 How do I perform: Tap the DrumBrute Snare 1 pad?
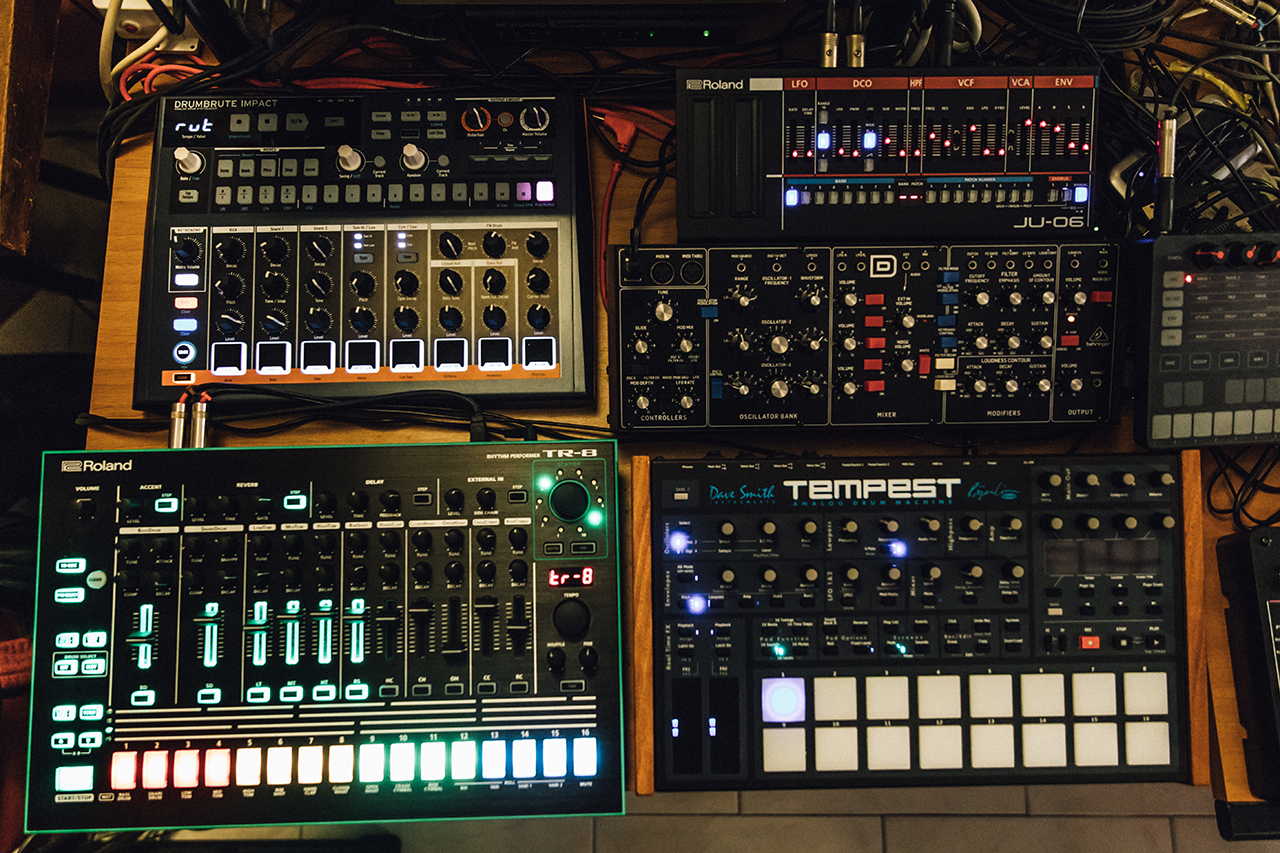273,357
